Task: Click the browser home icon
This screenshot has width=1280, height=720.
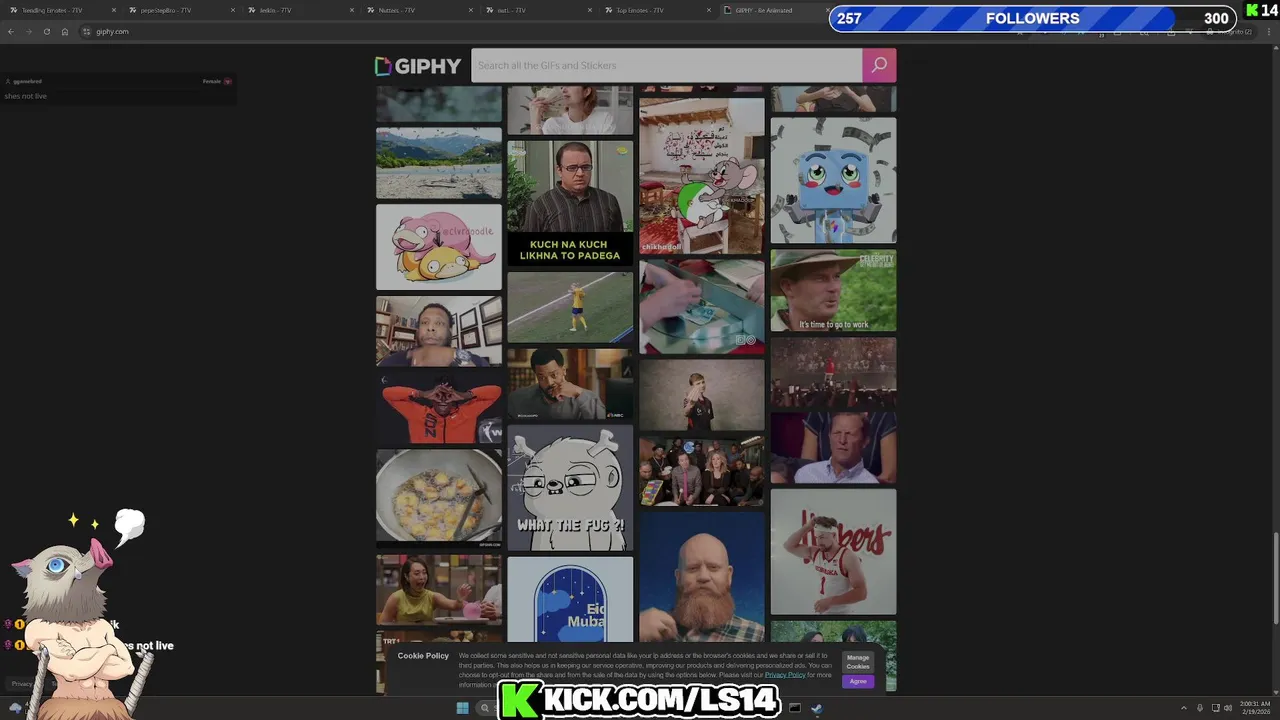Action: 65,31
